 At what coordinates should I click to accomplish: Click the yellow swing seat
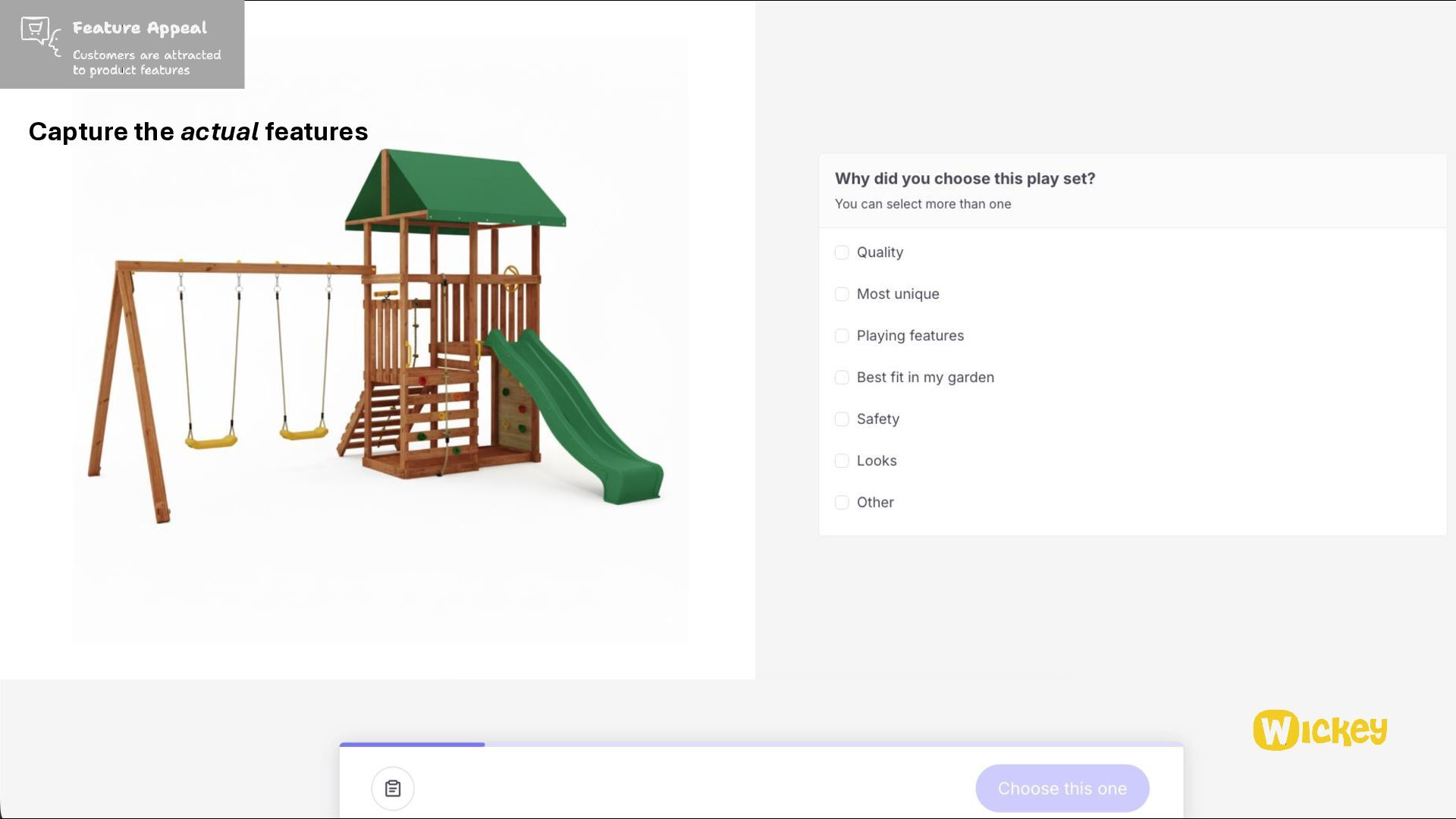(x=211, y=441)
